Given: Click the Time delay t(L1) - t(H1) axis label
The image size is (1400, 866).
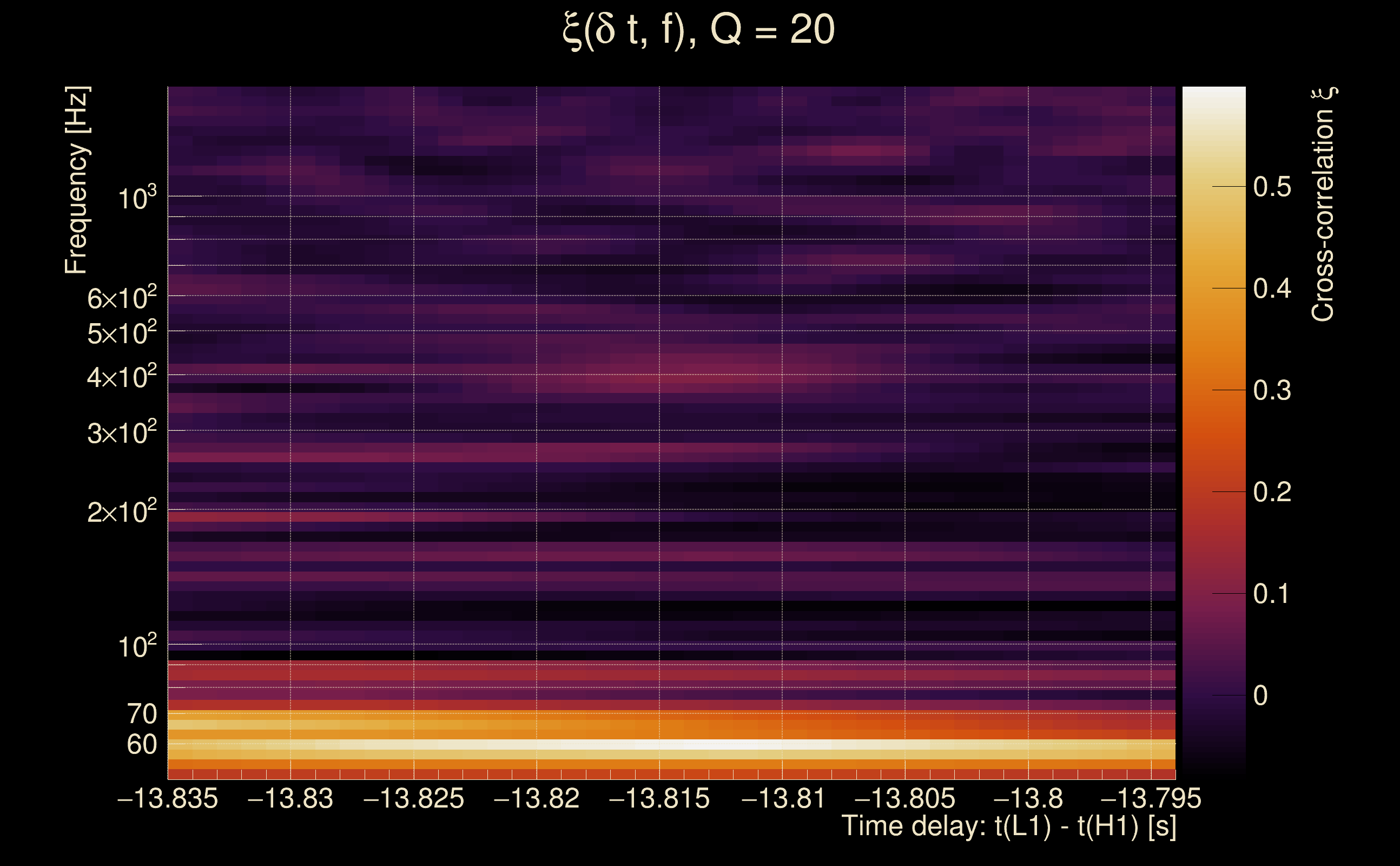Looking at the screenshot, I should click(1008, 826).
